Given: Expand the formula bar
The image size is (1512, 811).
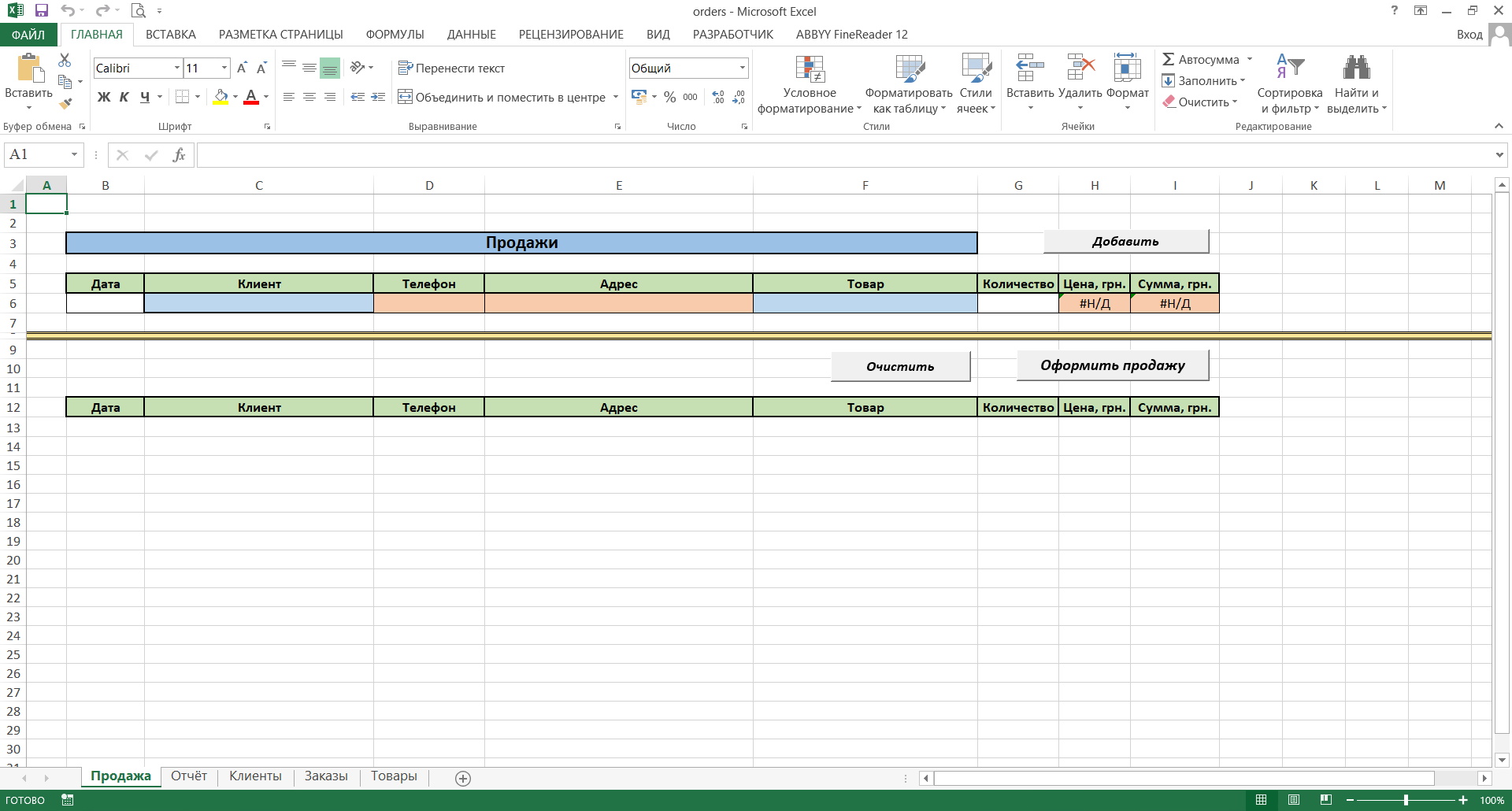Looking at the screenshot, I should pos(1499,155).
